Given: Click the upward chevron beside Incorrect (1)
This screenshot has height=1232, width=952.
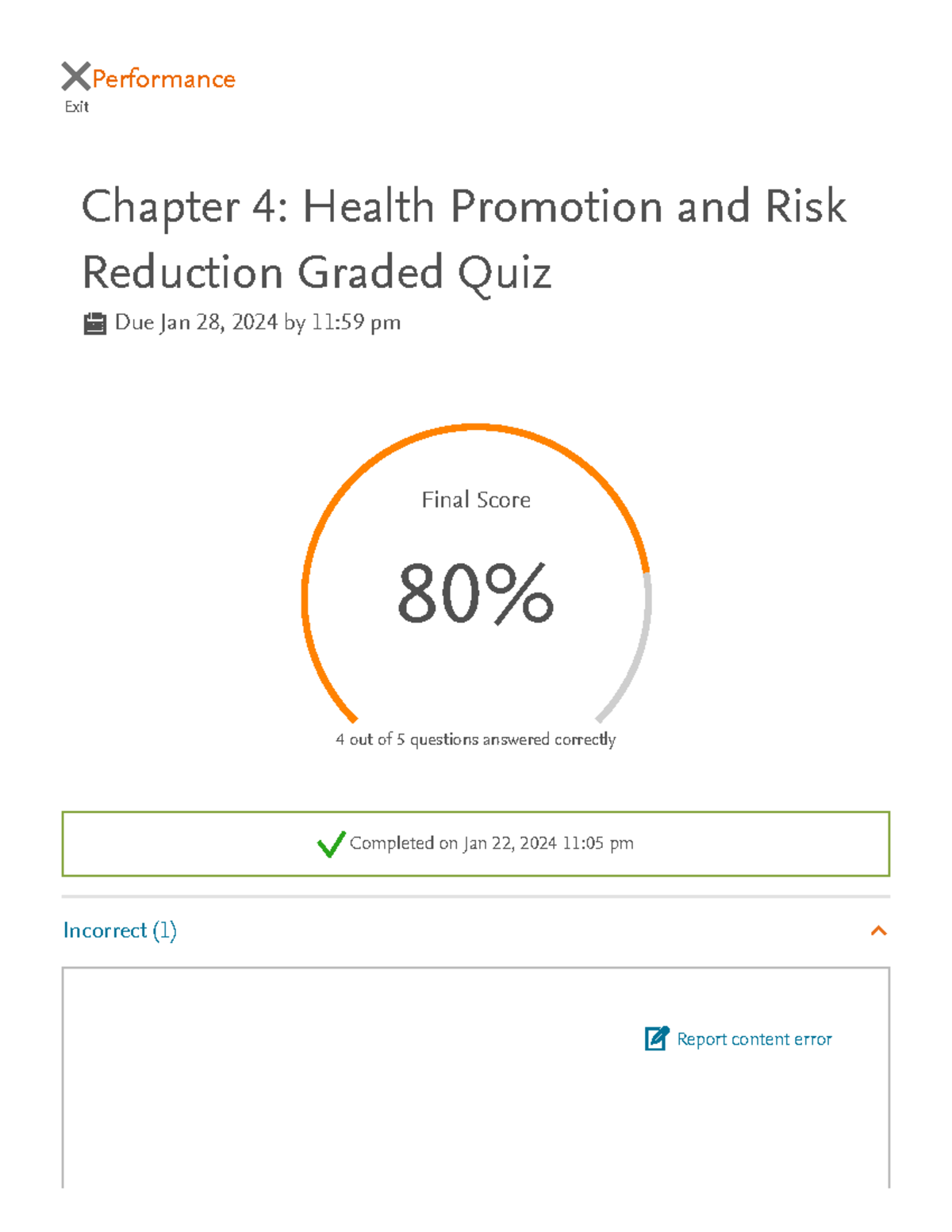Looking at the screenshot, I should coord(878,931).
